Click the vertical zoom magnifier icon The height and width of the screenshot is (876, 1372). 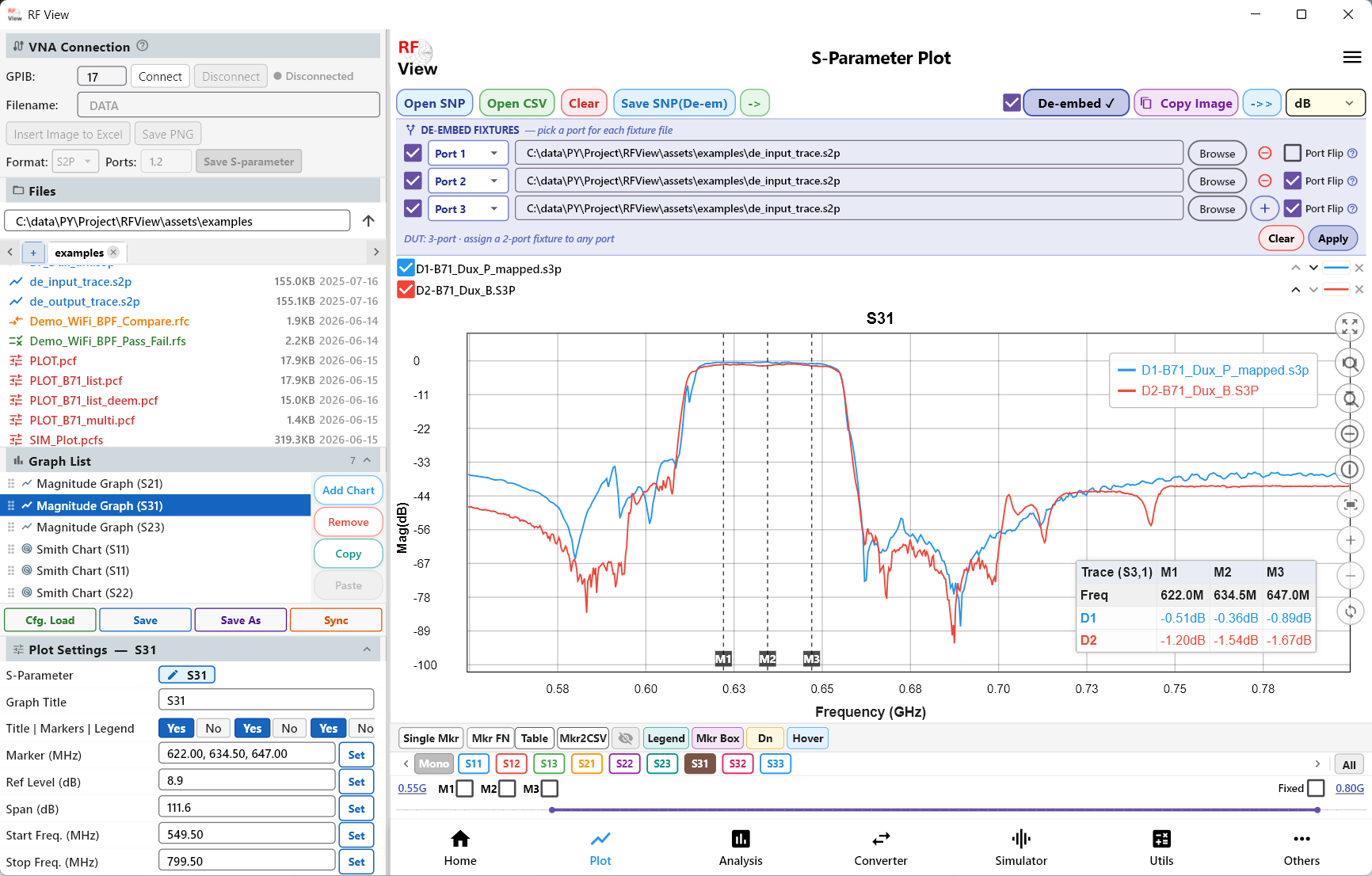click(x=1350, y=398)
